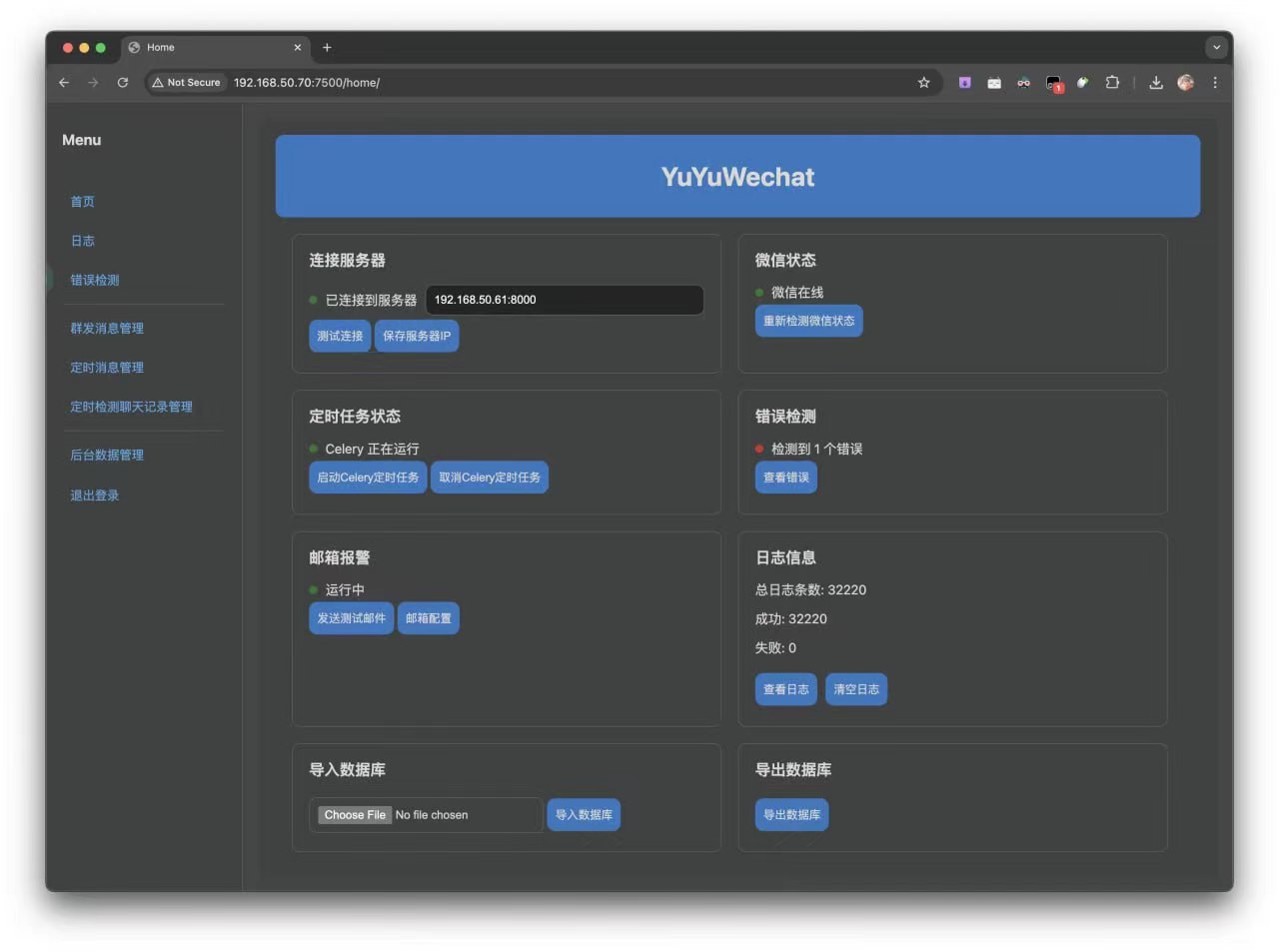The height and width of the screenshot is (952, 1279).
Task: Click the Not Secure warning indicator
Action: tap(186, 83)
